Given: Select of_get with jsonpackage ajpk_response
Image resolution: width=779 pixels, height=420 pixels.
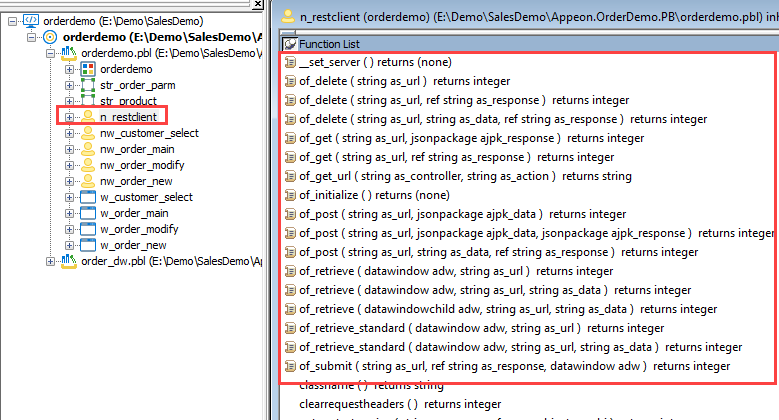Looking at the screenshot, I should coord(471,138).
